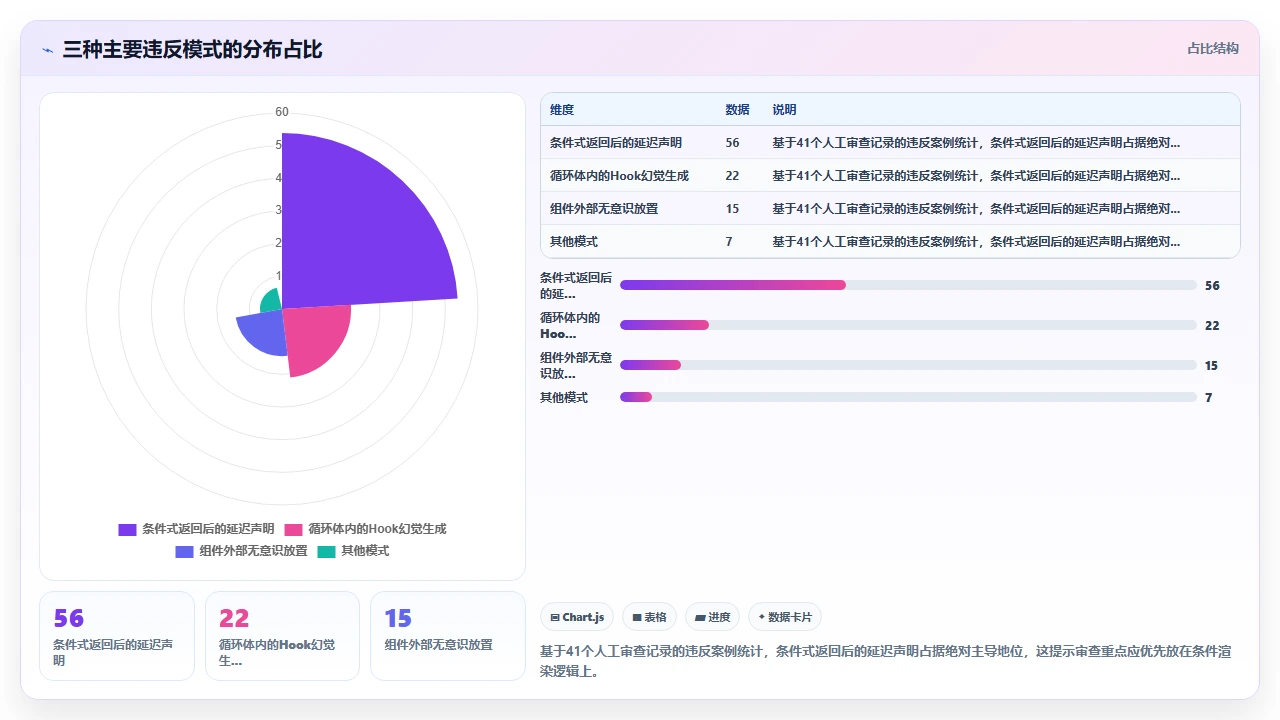
Task: Click the title 三种主要违反模式的分布占比
Action: (x=192, y=50)
